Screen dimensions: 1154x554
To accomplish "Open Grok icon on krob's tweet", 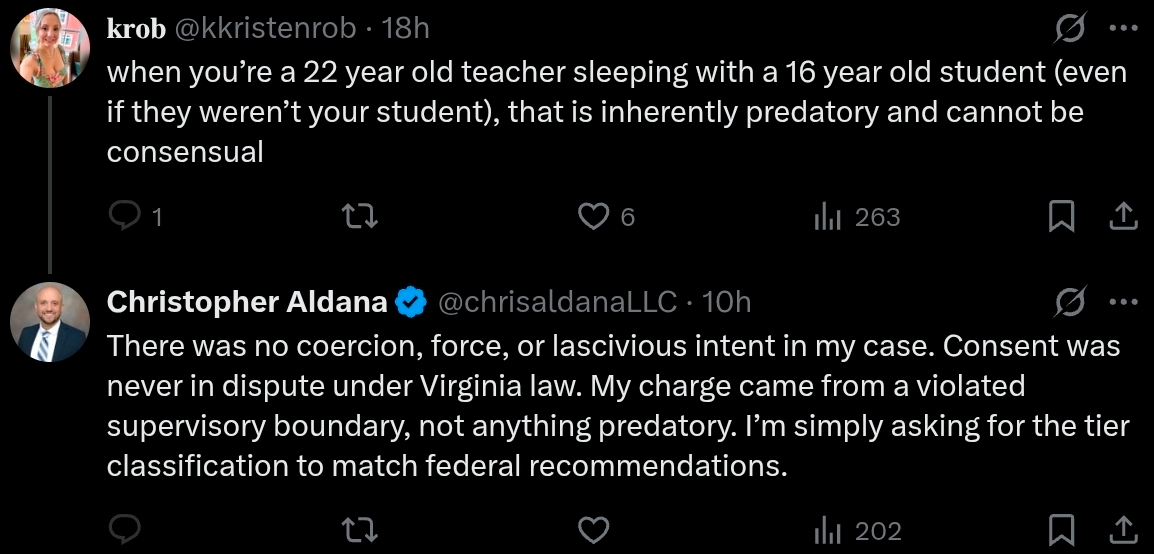I will coord(1072,30).
